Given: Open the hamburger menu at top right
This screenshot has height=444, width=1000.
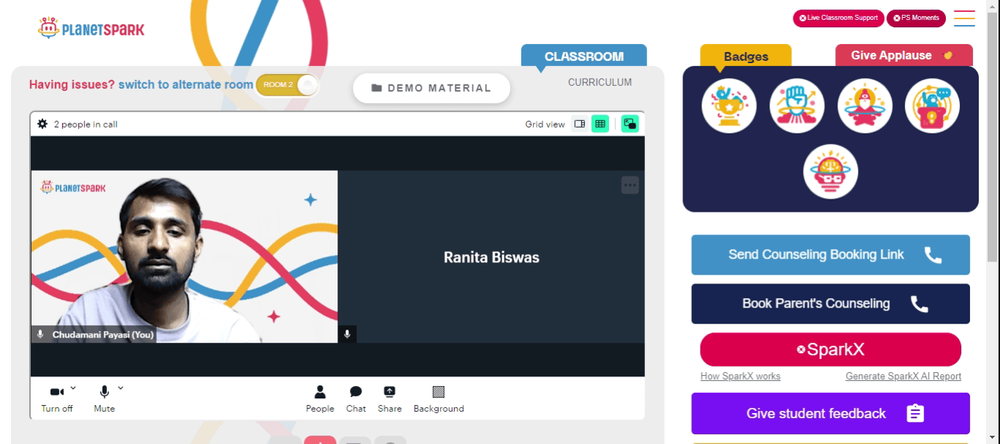Looking at the screenshot, I should tap(964, 18).
